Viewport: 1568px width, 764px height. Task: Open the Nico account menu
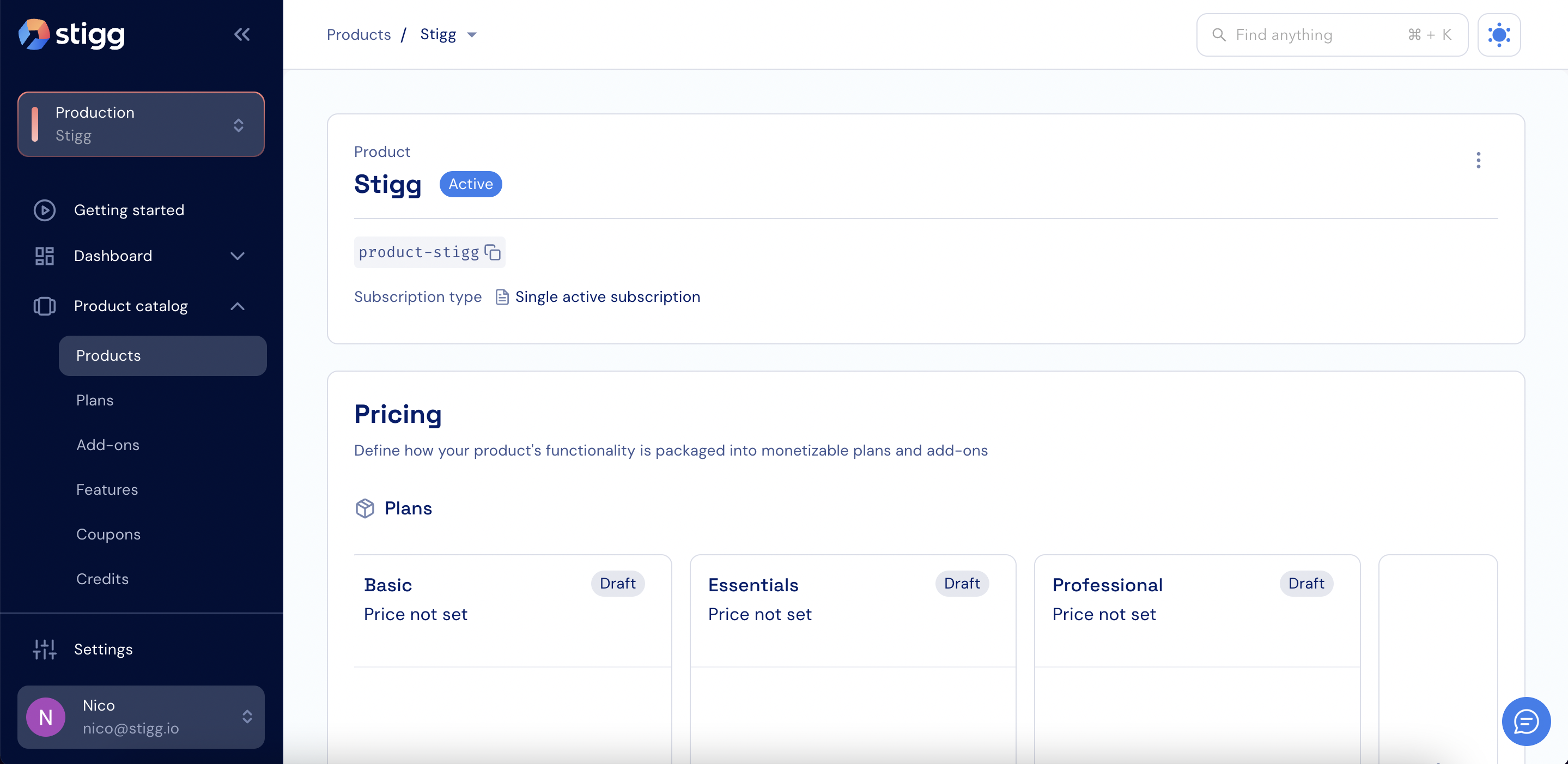[x=141, y=717]
